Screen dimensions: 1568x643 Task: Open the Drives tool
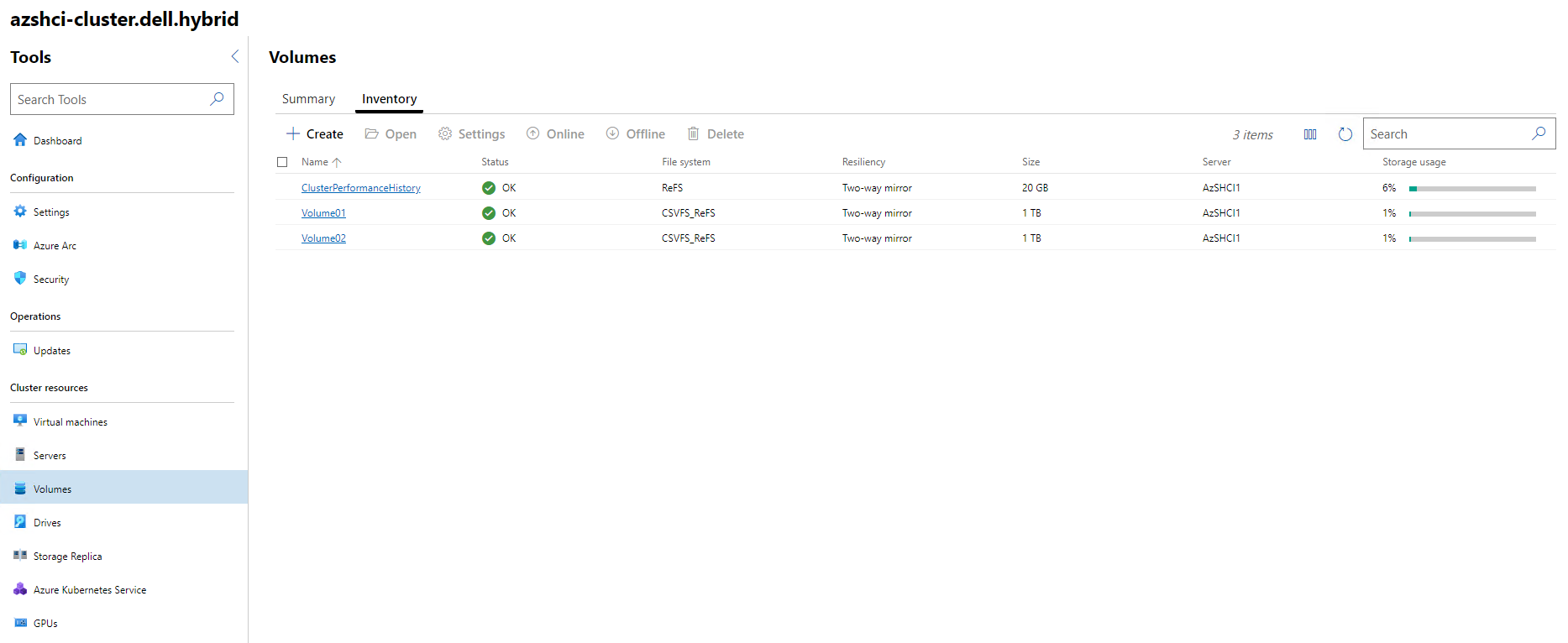tap(47, 523)
